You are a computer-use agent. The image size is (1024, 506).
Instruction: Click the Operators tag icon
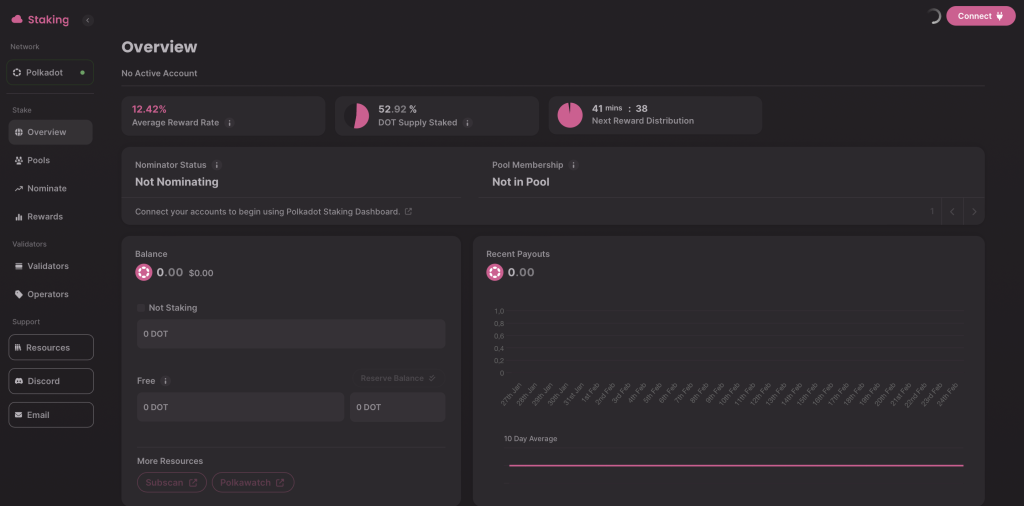click(18, 294)
